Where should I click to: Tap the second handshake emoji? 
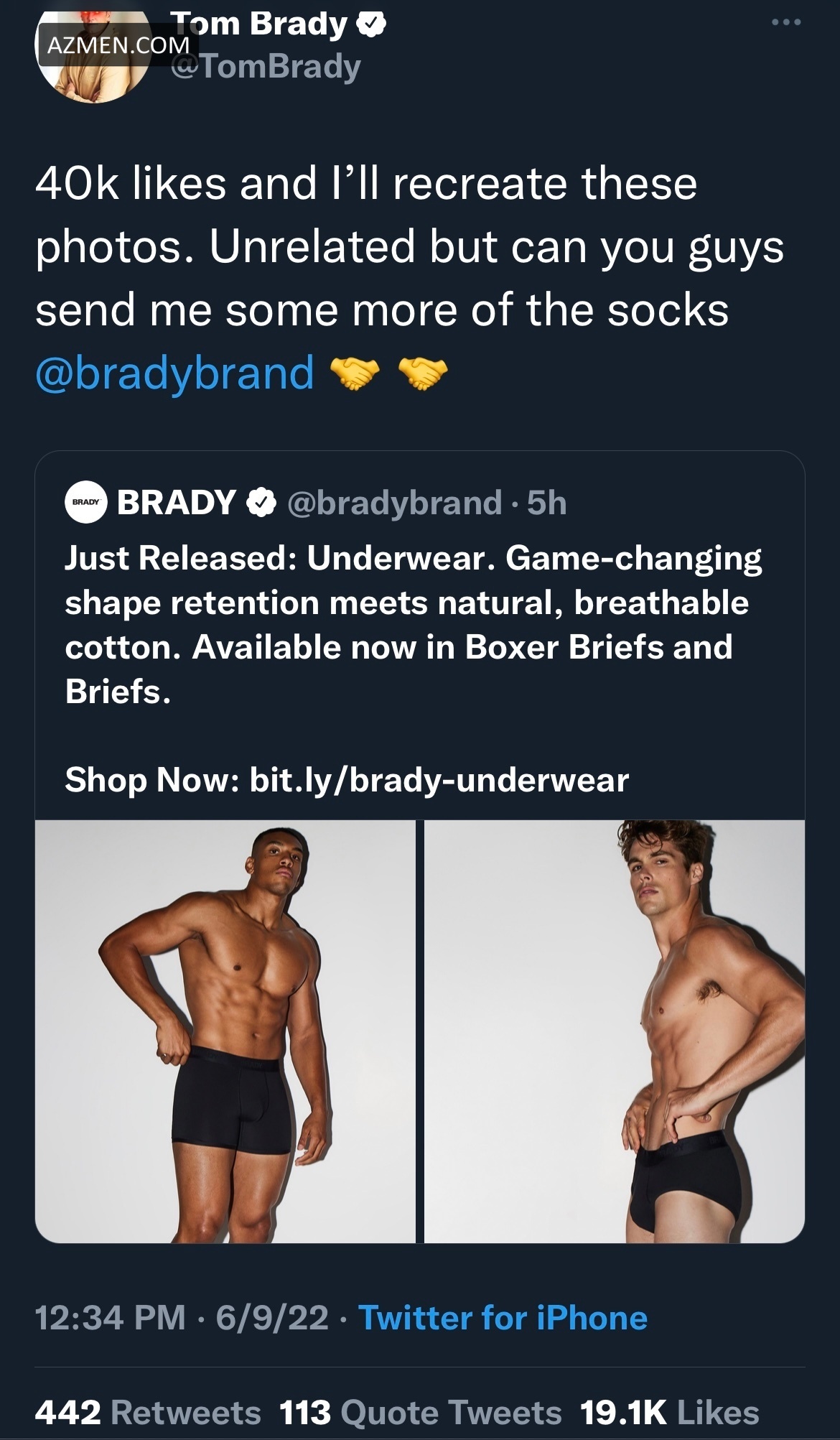click(422, 374)
